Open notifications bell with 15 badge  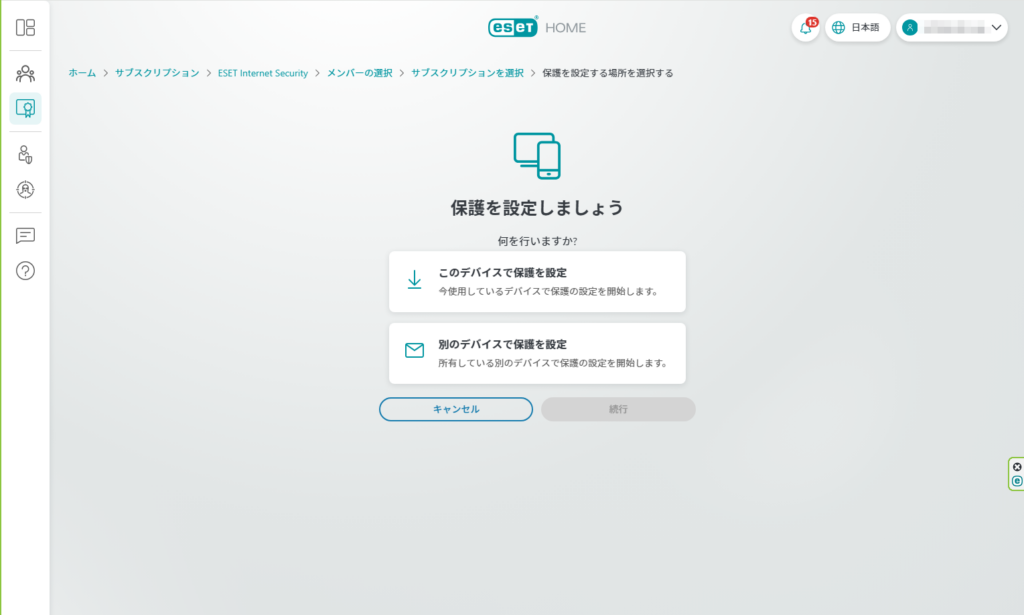click(x=806, y=27)
